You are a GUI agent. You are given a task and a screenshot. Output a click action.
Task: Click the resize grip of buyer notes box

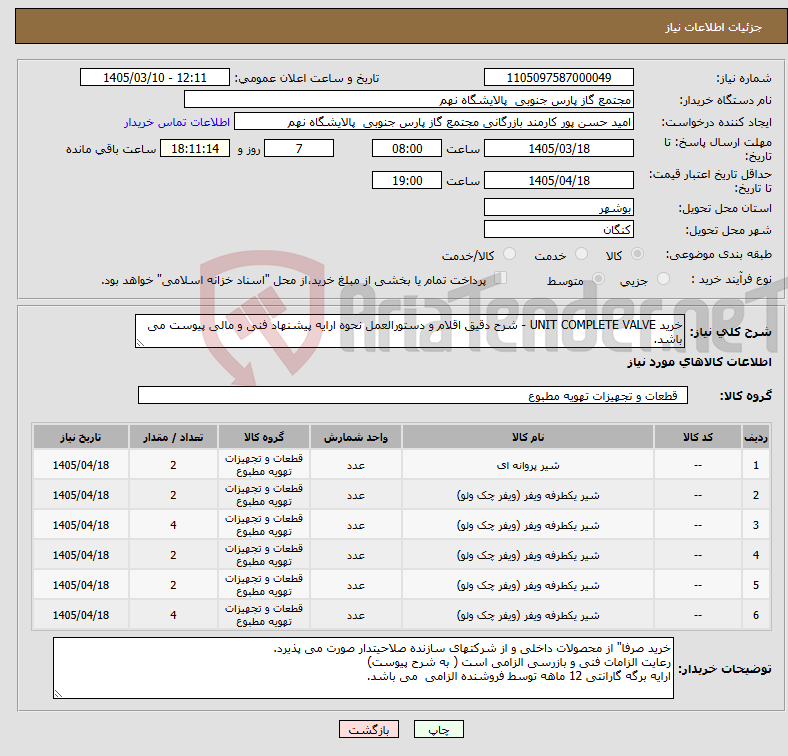(58, 693)
